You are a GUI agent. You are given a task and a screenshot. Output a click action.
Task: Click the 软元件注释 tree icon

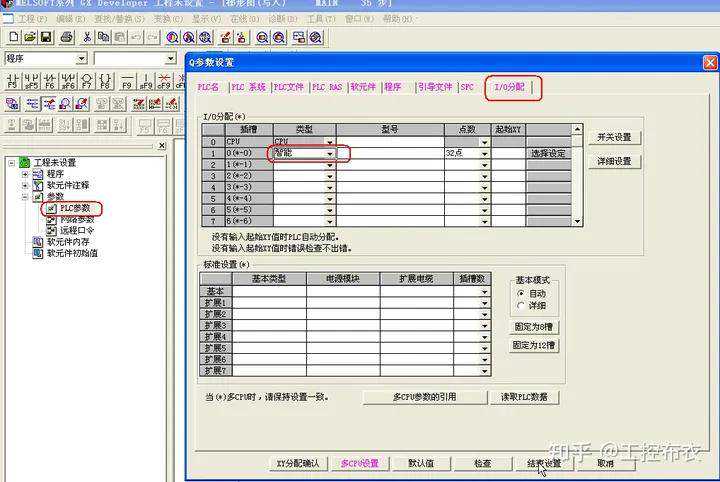(x=38, y=185)
